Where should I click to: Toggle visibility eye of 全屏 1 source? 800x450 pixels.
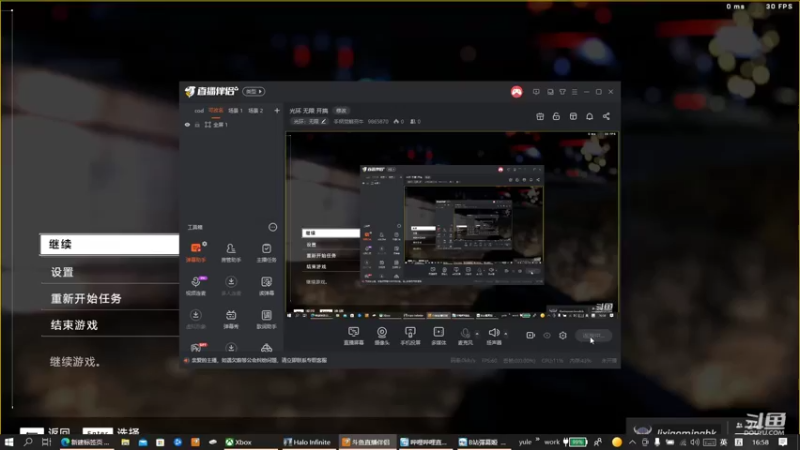click(x=187, y=124)
